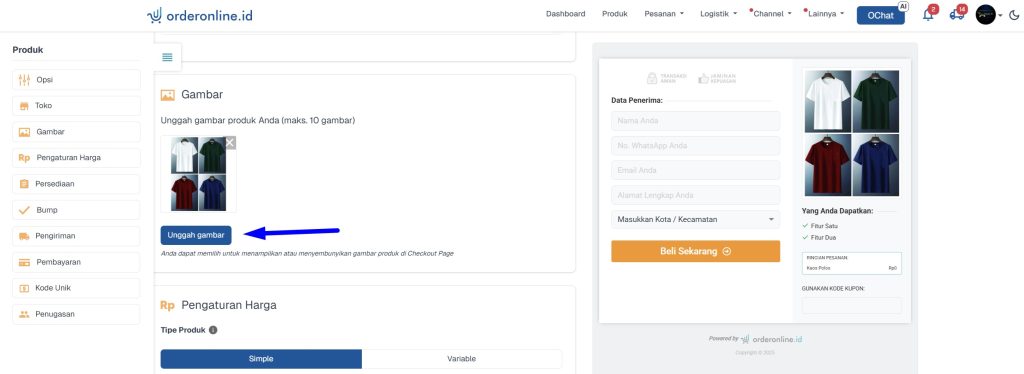1024x374 pixels.
Task: Click the delivery truck icon in header
Action: pyautogui.click(x=957, y=14)
